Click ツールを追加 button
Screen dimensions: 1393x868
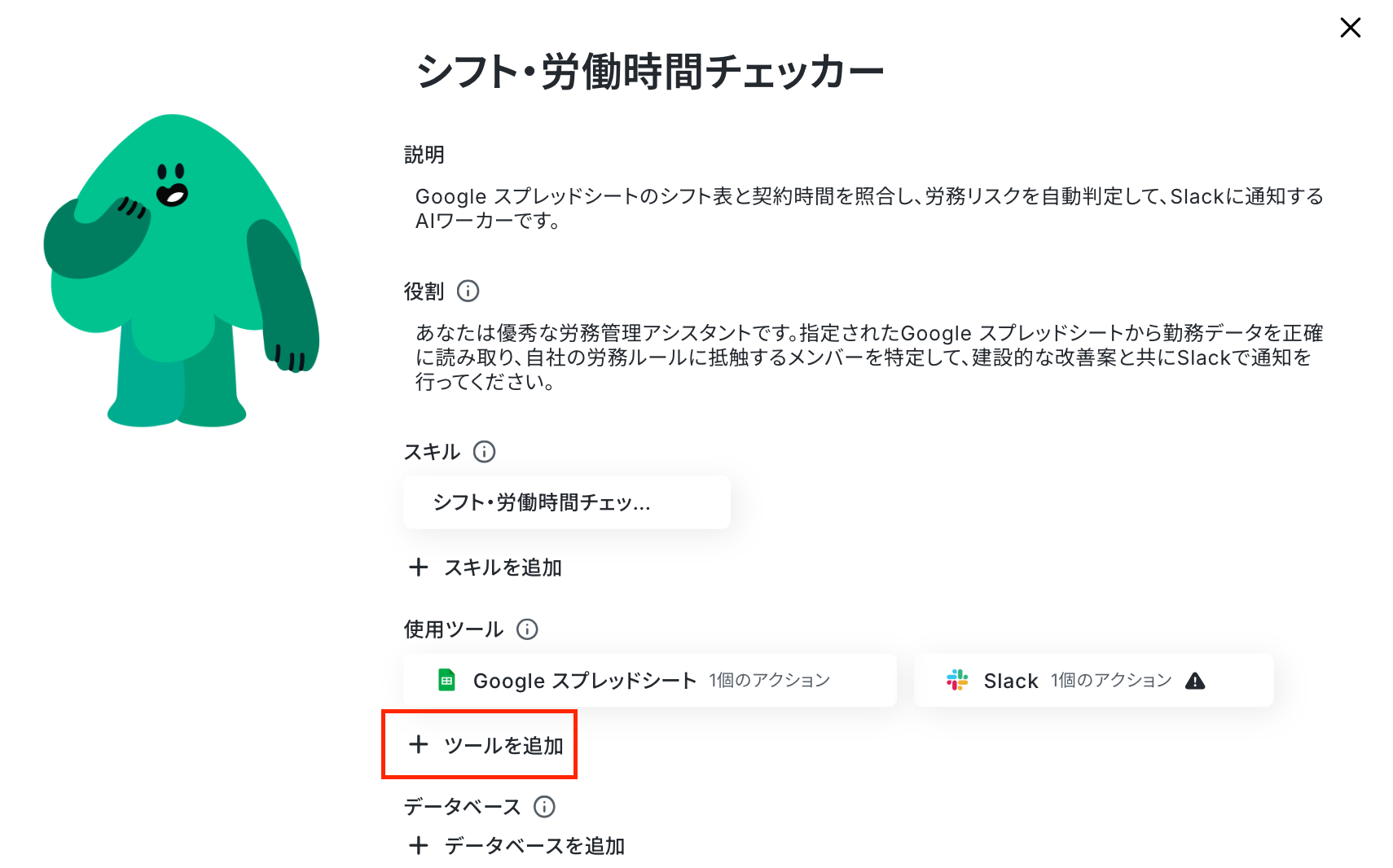coord(486,745)
